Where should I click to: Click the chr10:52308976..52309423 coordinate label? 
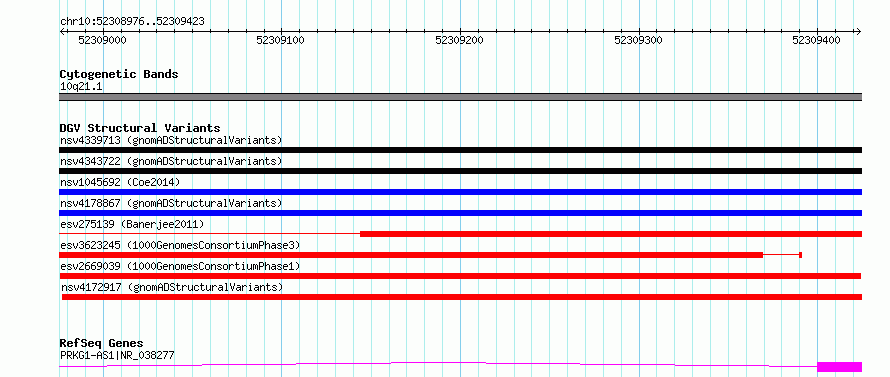point(132,22)
